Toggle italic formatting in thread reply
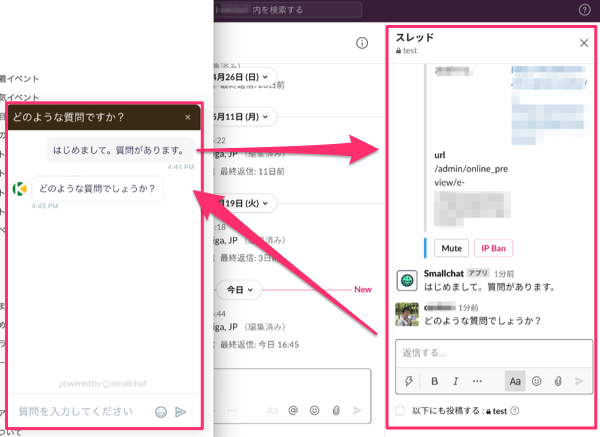 tap(455, 381)
